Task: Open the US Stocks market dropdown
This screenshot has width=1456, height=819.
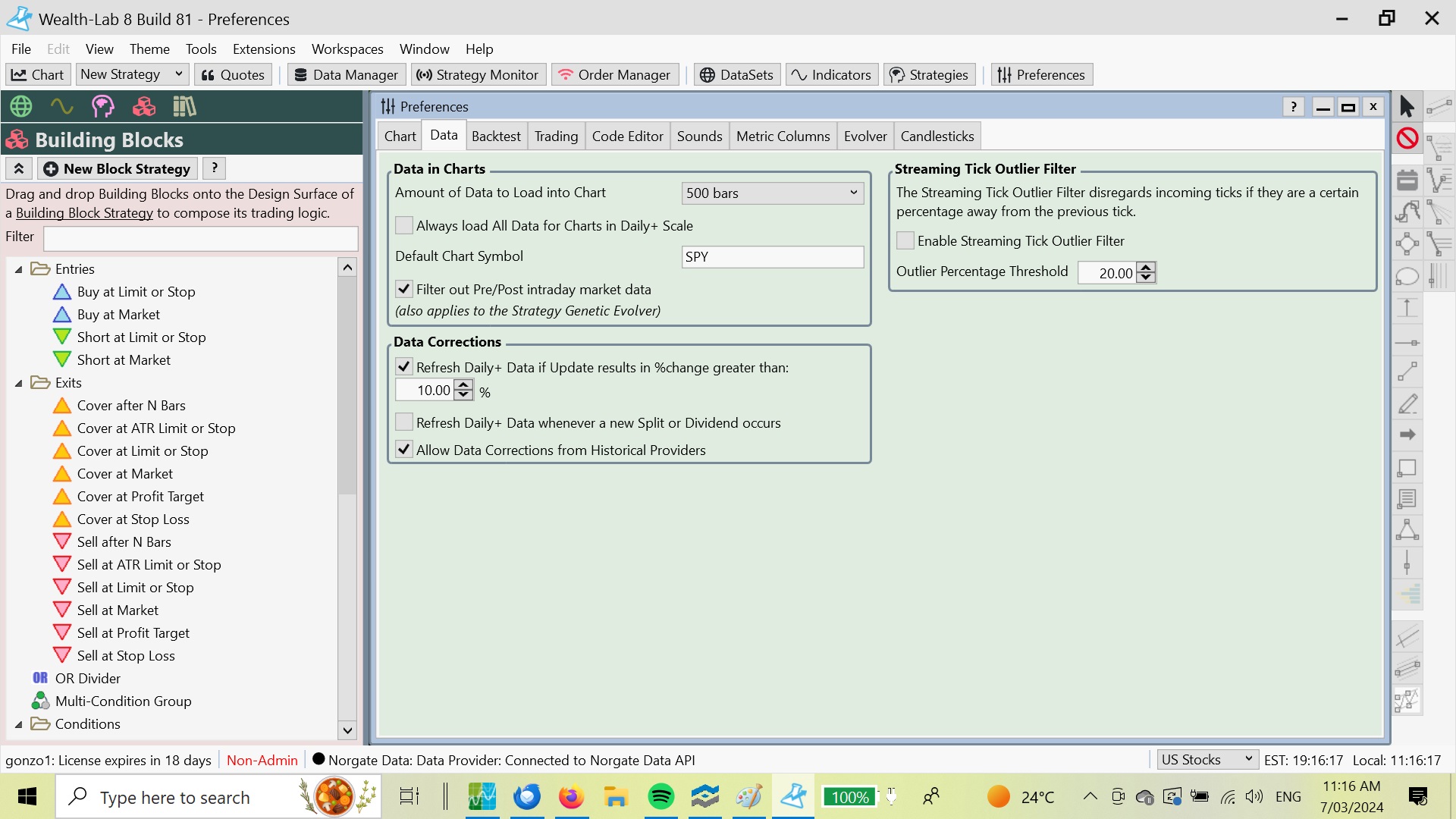Action: coord(1207,759)
